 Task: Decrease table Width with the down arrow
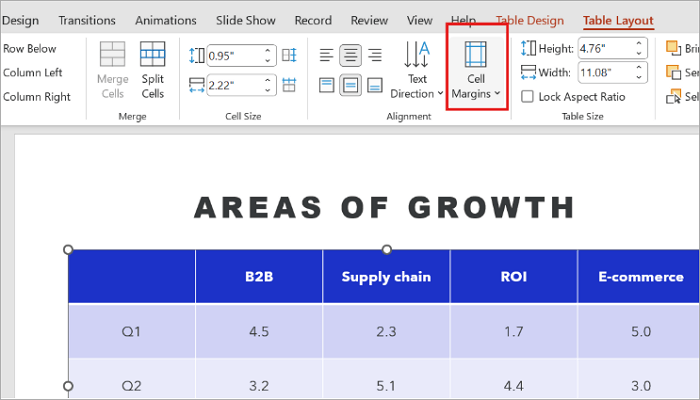pos(639,78)
